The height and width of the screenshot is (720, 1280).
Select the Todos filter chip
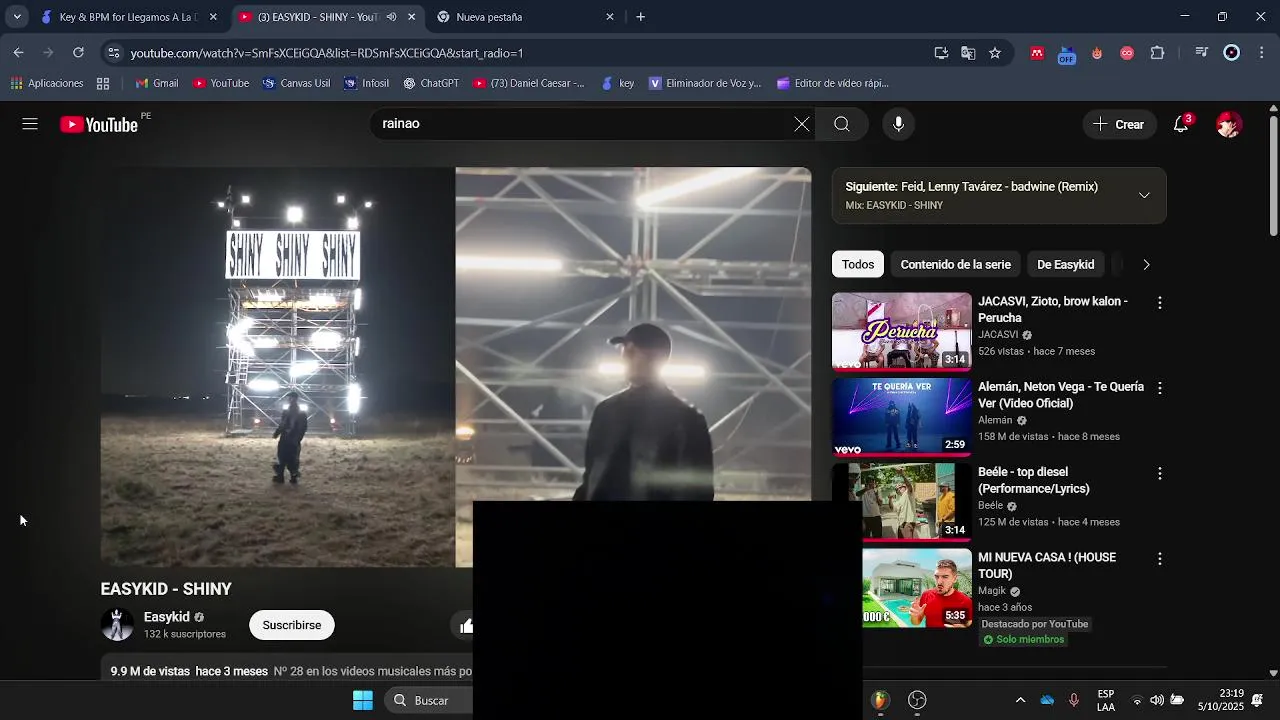pos(858,264)
